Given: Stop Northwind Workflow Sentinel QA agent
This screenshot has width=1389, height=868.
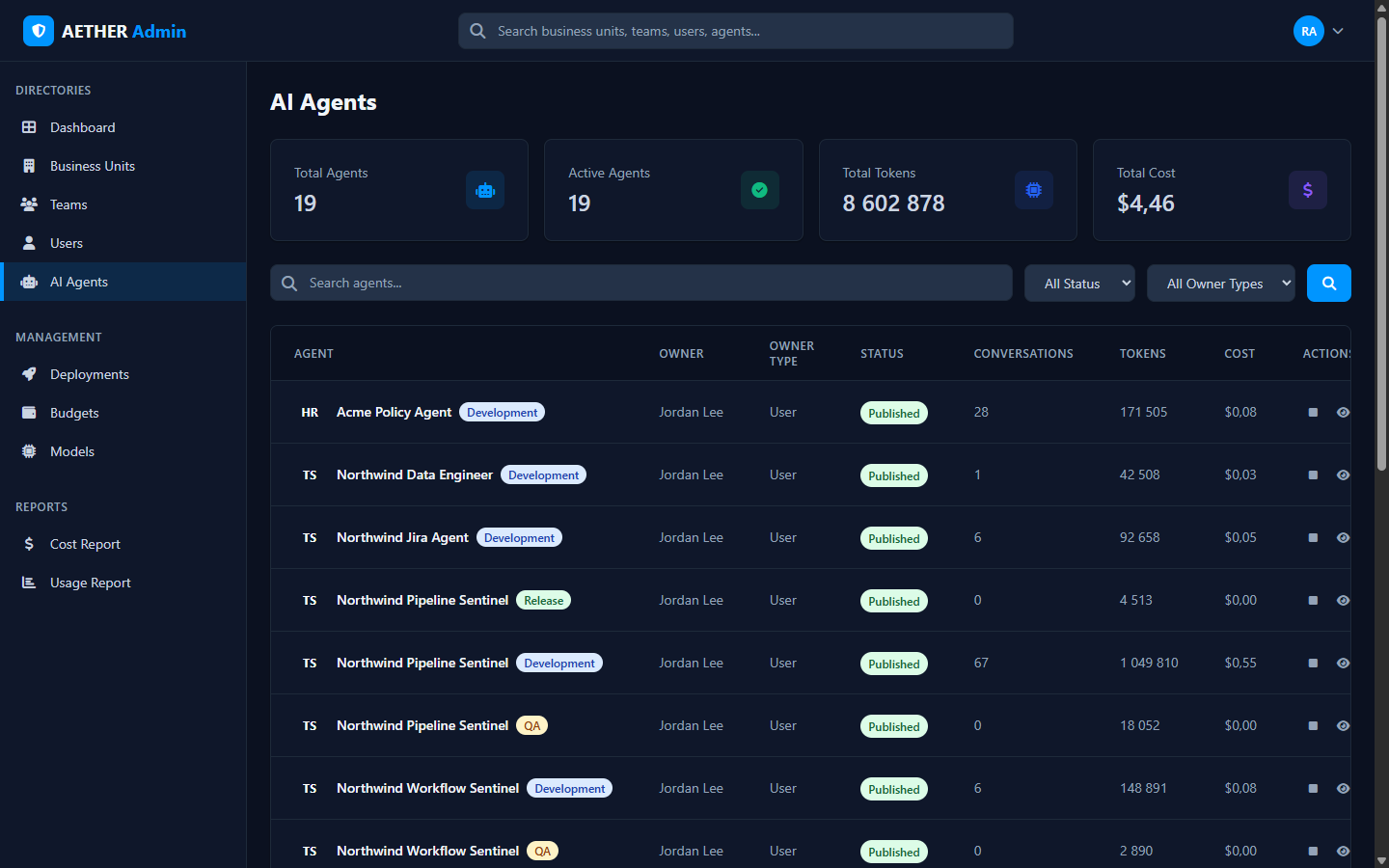Looking at the screenshot, I should [x=1313, y=851].
